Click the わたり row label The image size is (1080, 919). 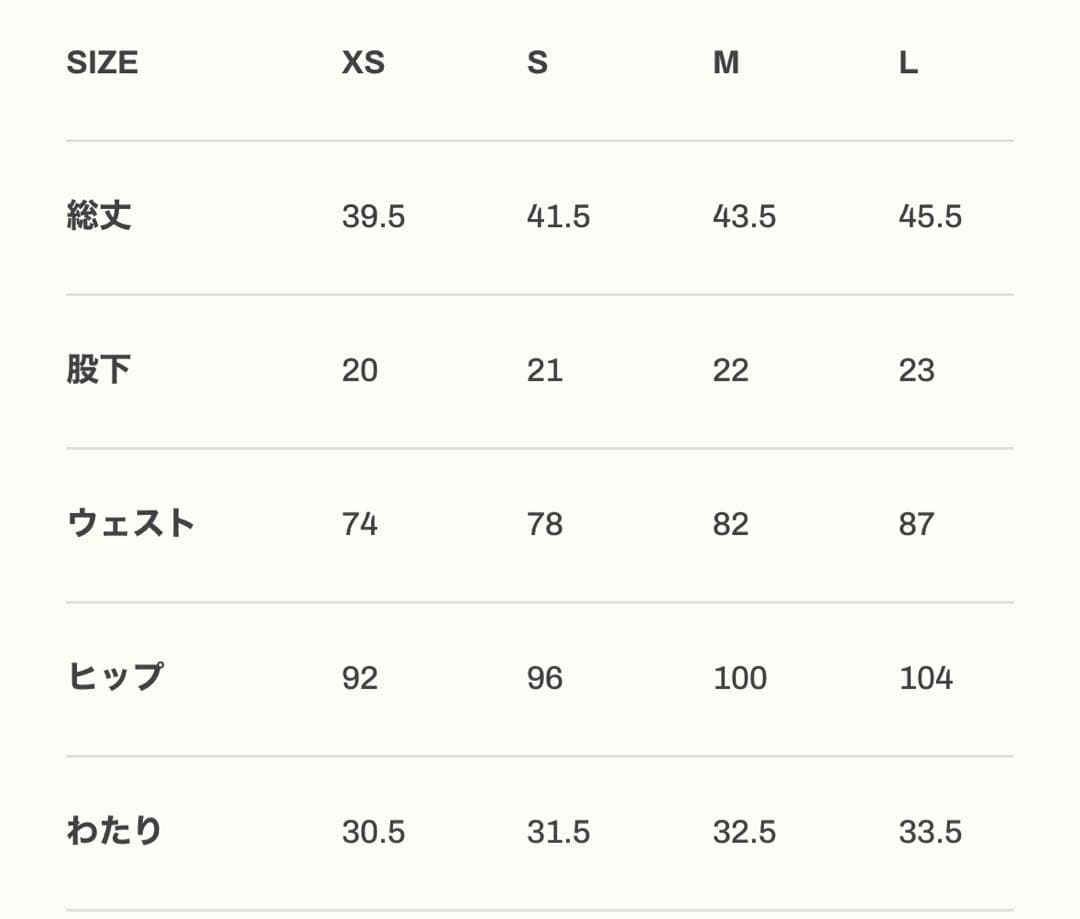(114, 832)
